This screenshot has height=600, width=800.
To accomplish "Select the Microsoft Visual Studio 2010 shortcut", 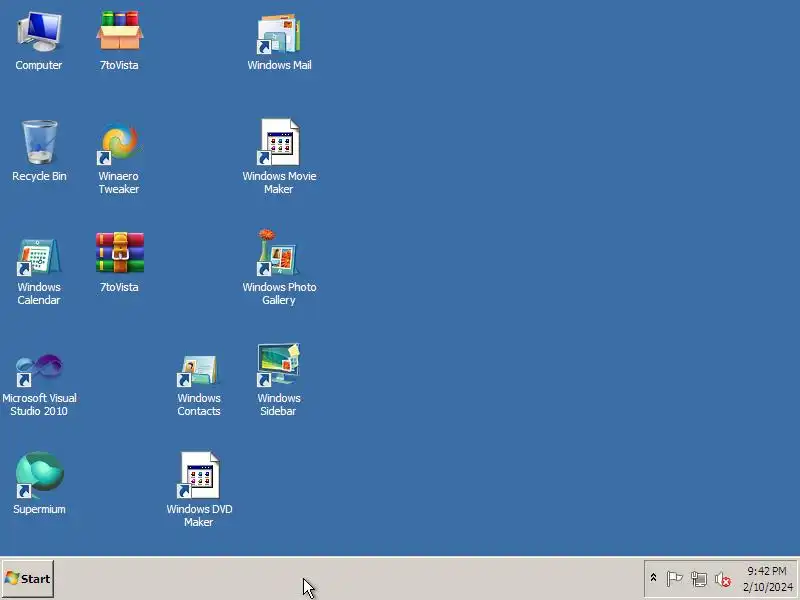I will [x=39, y=384].
